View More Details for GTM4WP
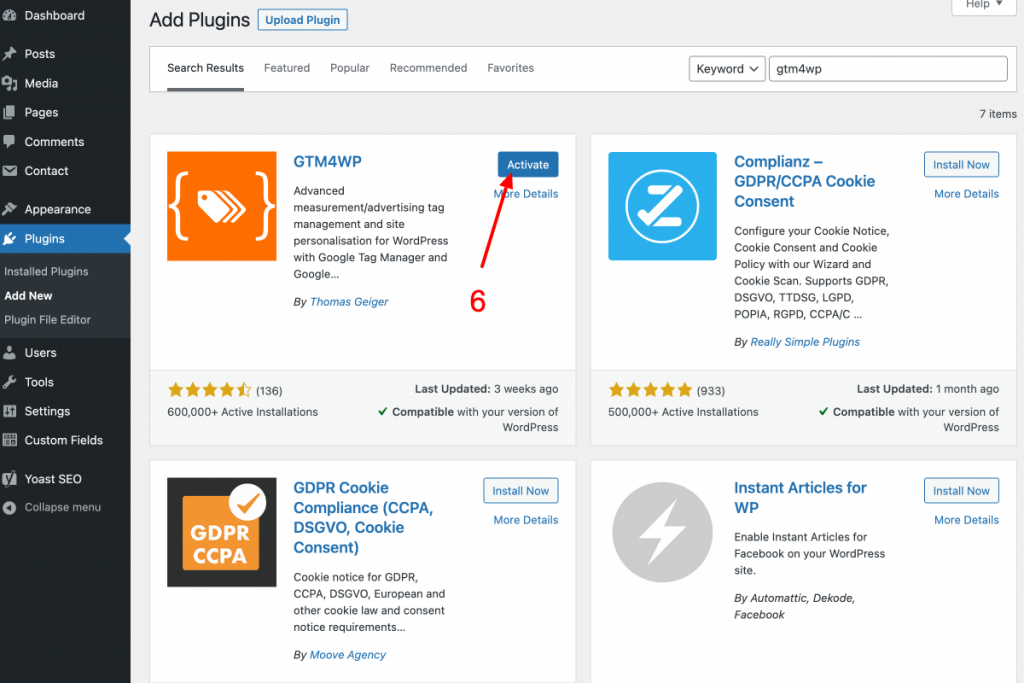Viewport: 1024px width, 683px height. point(526,194)
